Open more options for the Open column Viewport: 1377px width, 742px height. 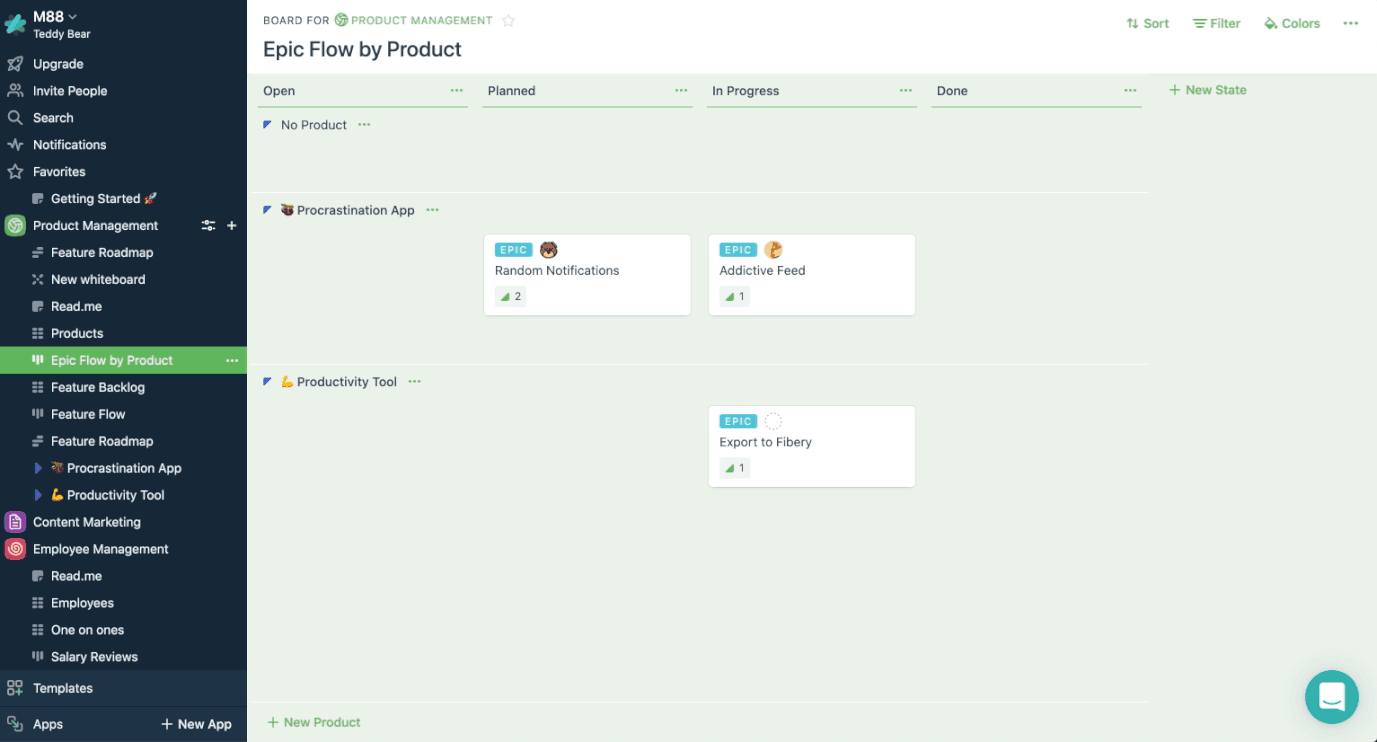tap(457, 90)
